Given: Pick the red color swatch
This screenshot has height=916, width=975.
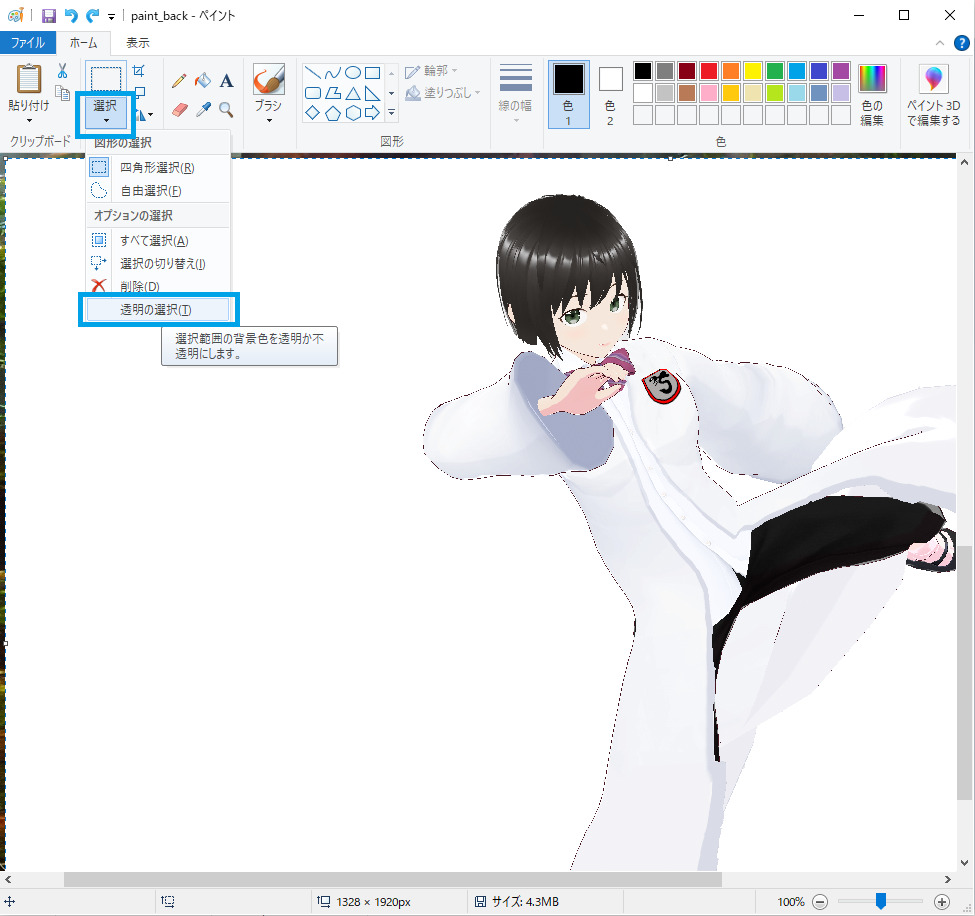Looking at the screenshot, I should 709,71.
